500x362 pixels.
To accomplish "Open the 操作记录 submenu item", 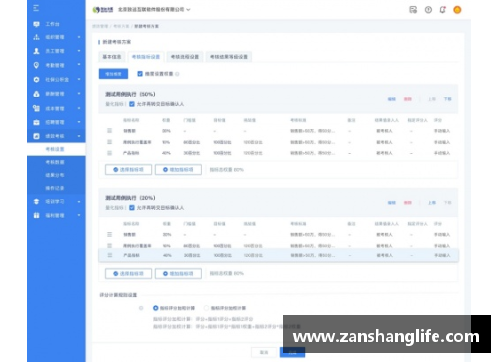I will coord(56,188).
